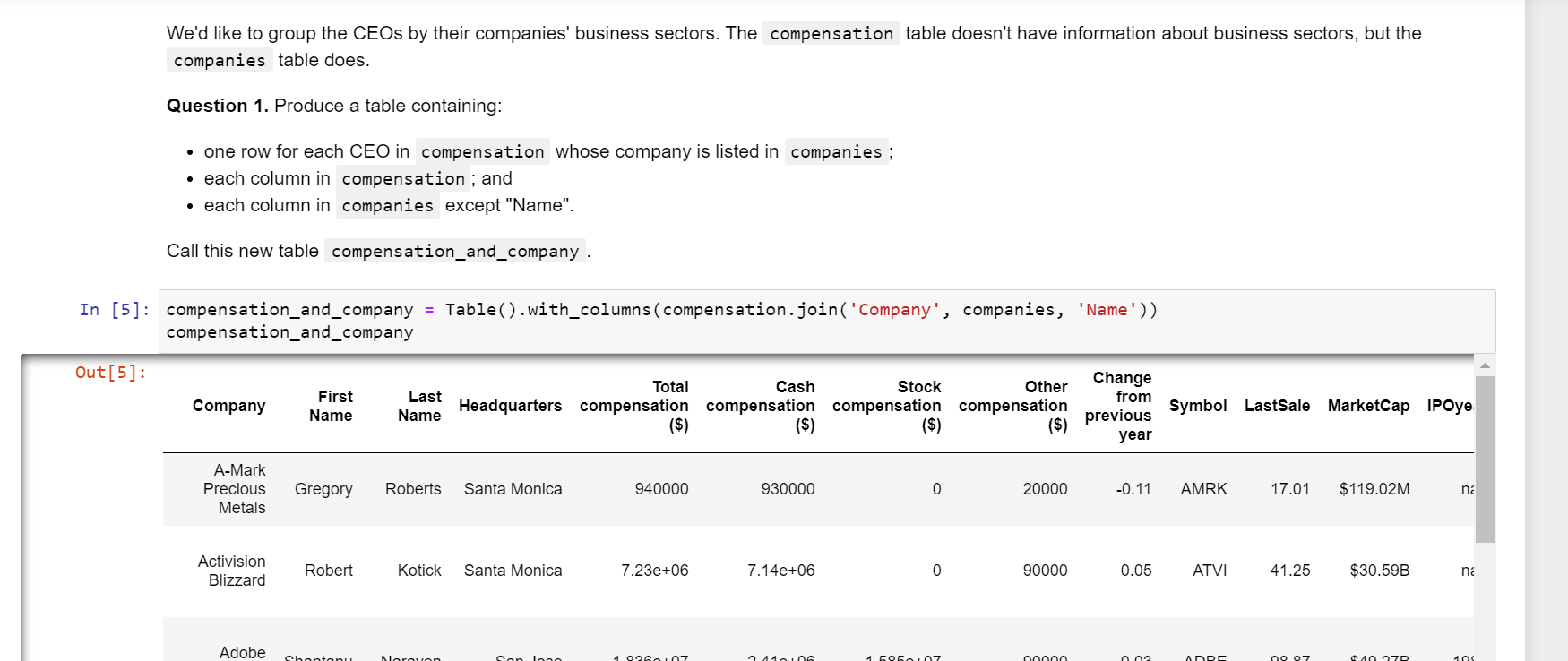The height and width of the screenshot is (661, 1568).
Task: Click the cash compensation value 7.14e+06
Action: click(x=781, y=571)
